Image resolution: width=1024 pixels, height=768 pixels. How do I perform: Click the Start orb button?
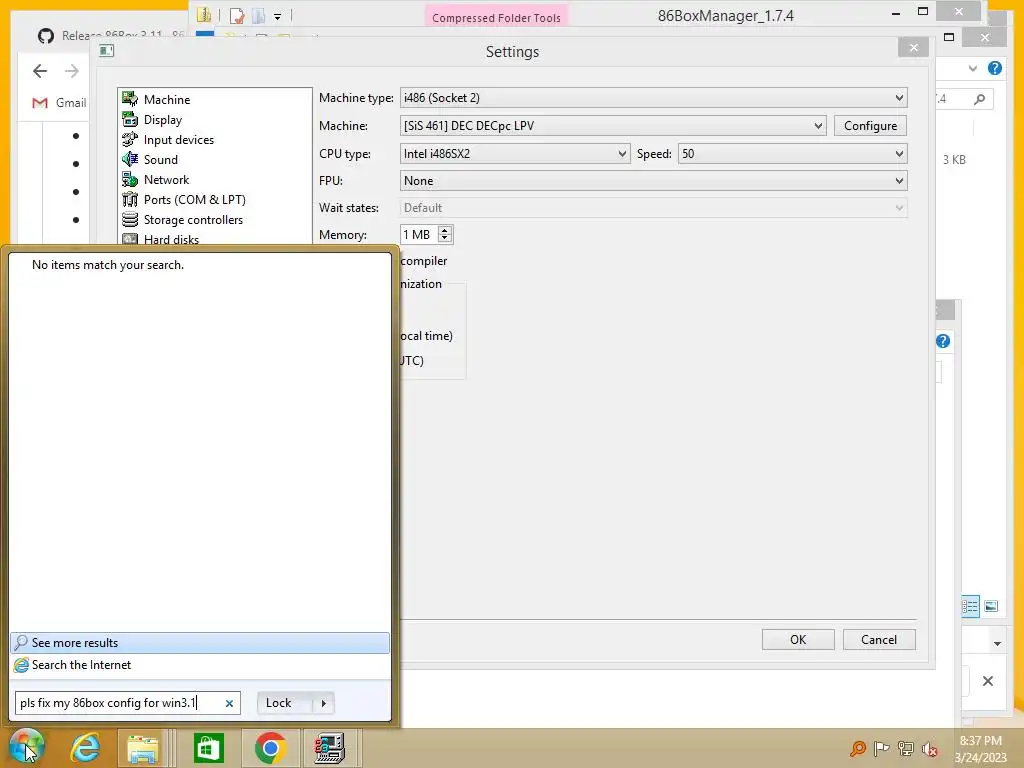(26, 747)
